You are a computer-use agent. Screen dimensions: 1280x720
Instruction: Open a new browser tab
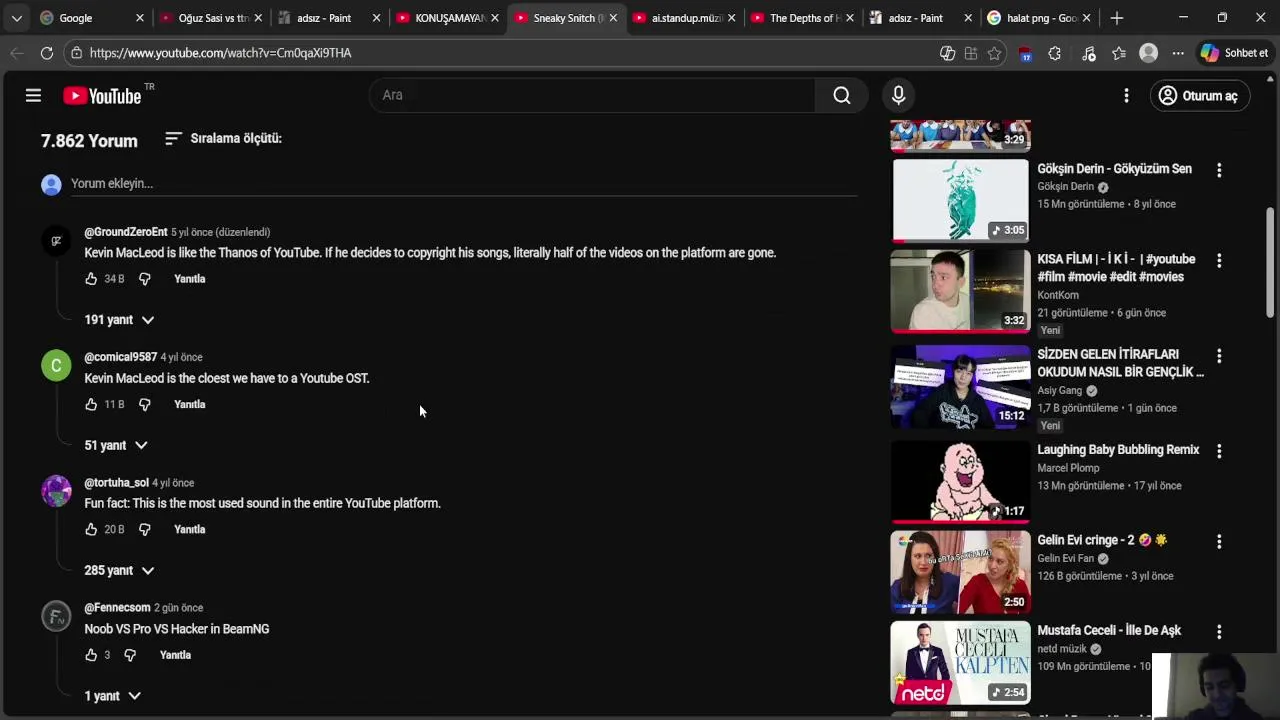tap(1116, 18)
